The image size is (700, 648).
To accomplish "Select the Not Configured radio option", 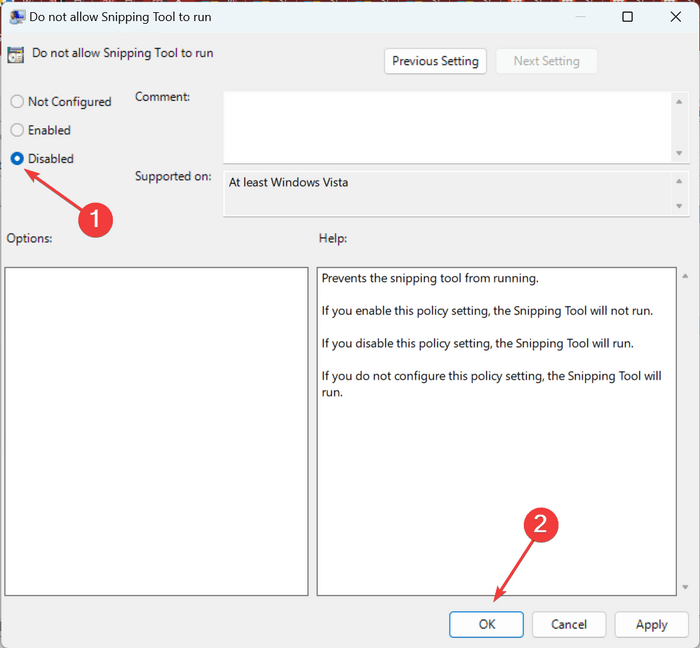I will [17, 102].
